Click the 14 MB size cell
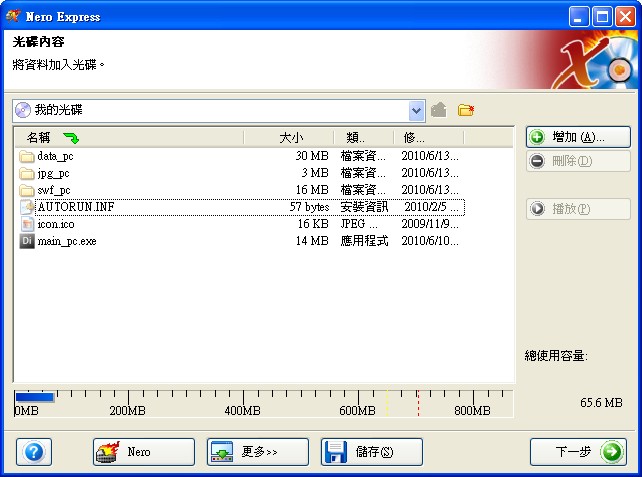This screenshot has width=642, height=477. pos(312,241)
